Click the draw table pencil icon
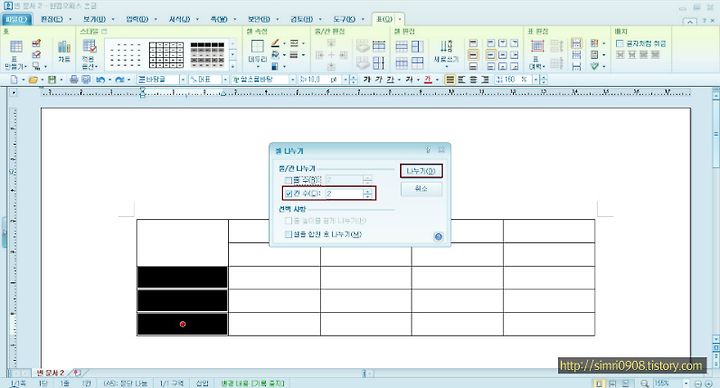Image resolution: width=720 pixels, height=388 pixels. pyautogui.click(x=36, y=43)
